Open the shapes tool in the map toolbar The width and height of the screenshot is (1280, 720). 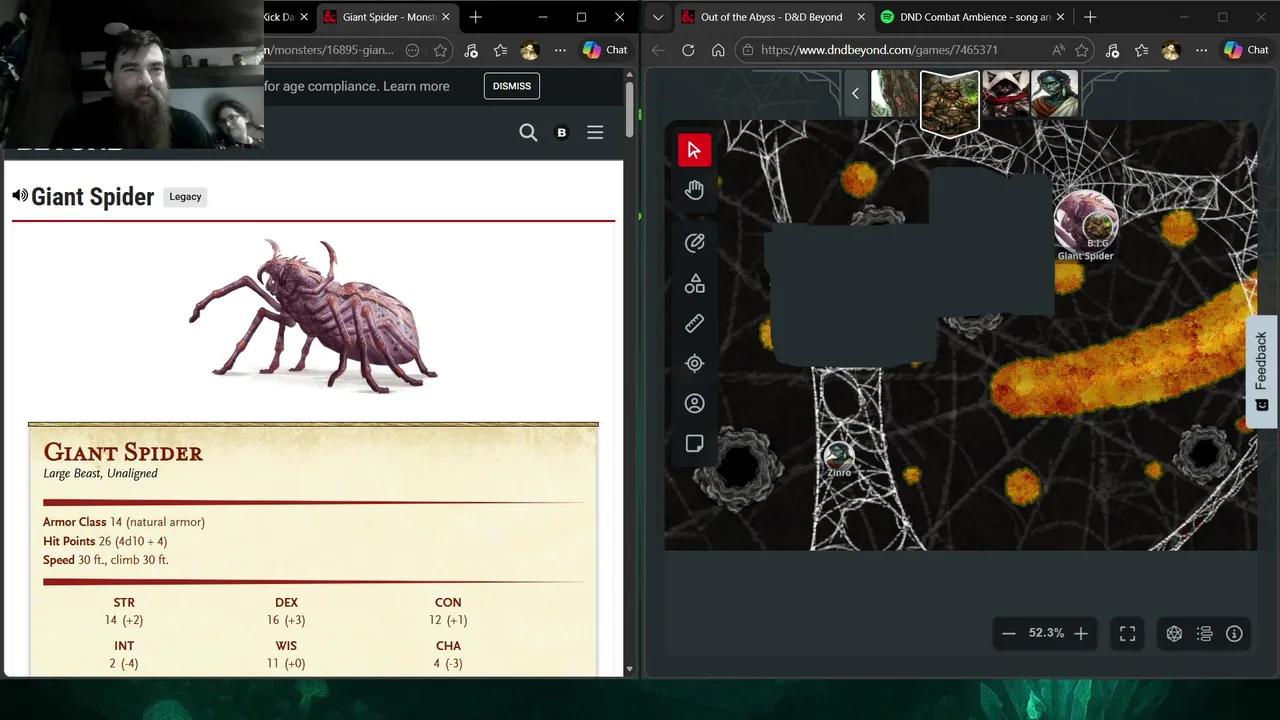pos(694,284)
